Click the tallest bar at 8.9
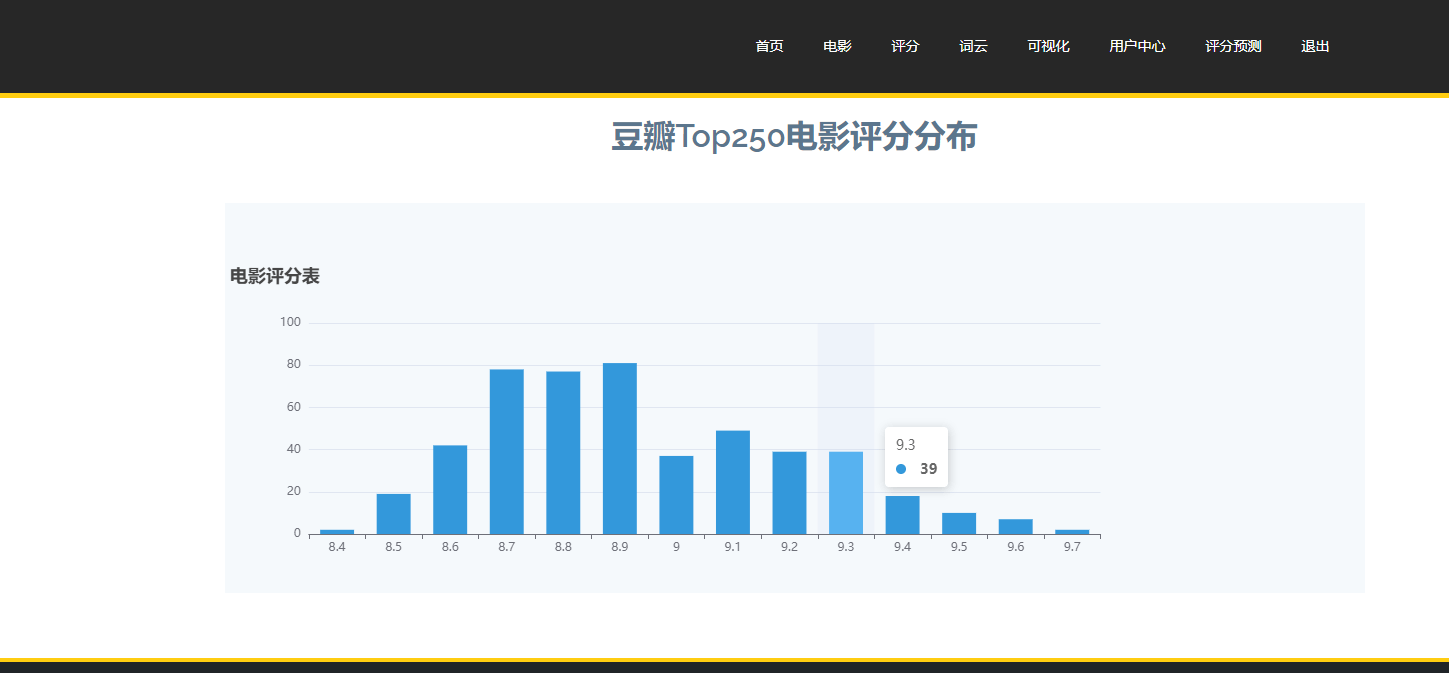 (x=619, y=449)
